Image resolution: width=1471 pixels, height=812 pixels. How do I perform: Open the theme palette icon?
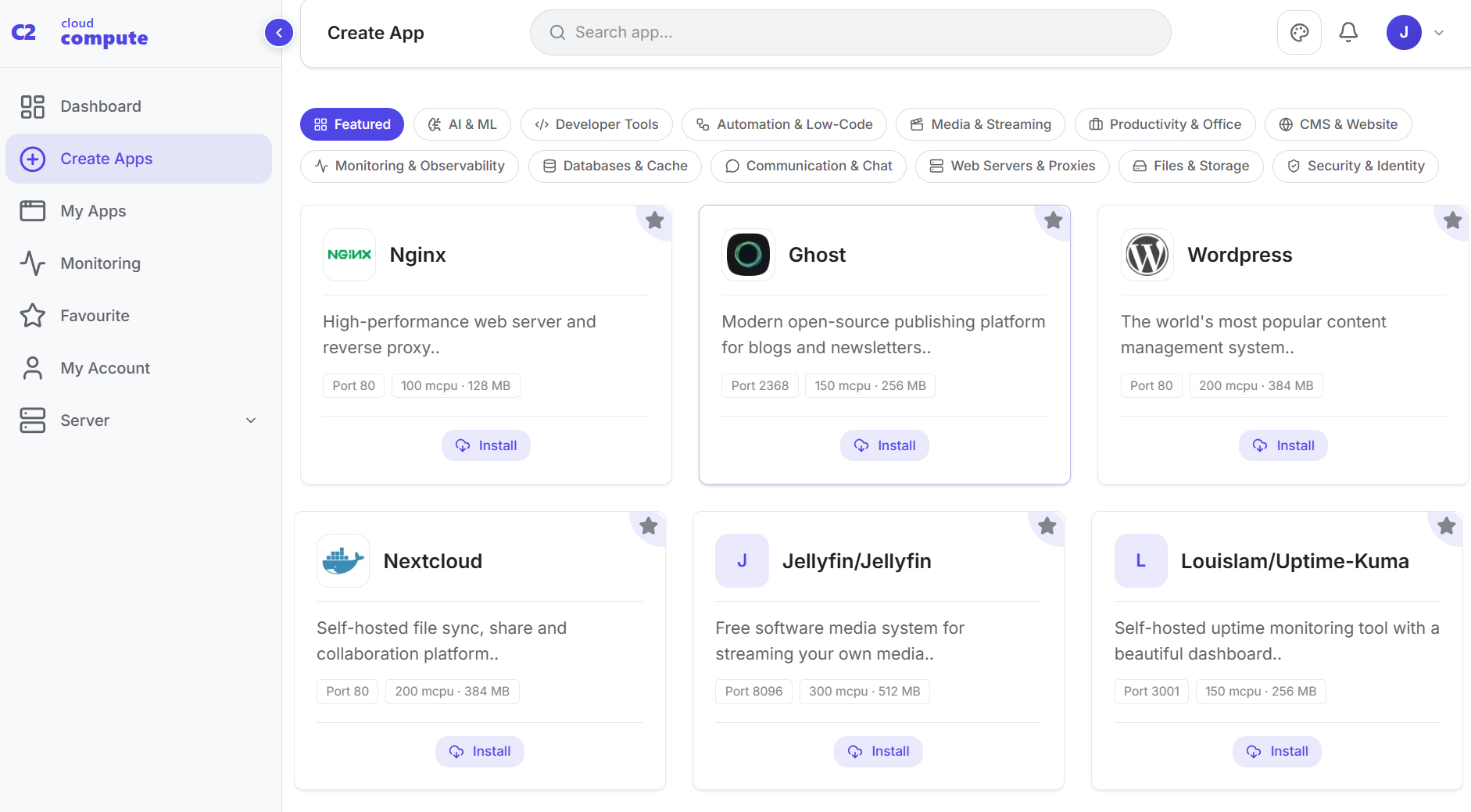click(x=1299, y=33)
